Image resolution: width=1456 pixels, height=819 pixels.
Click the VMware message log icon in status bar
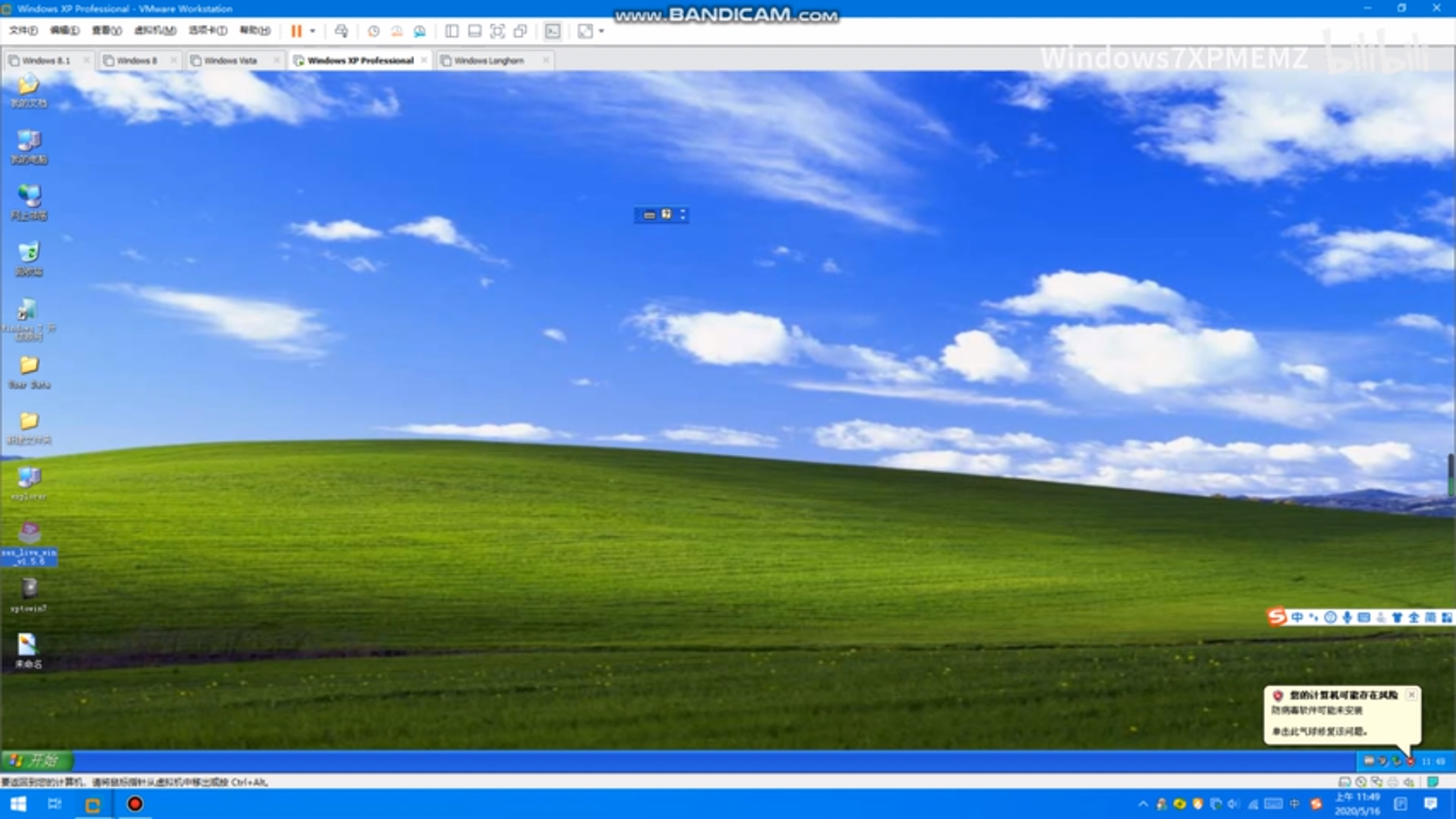click(1433, 782)
